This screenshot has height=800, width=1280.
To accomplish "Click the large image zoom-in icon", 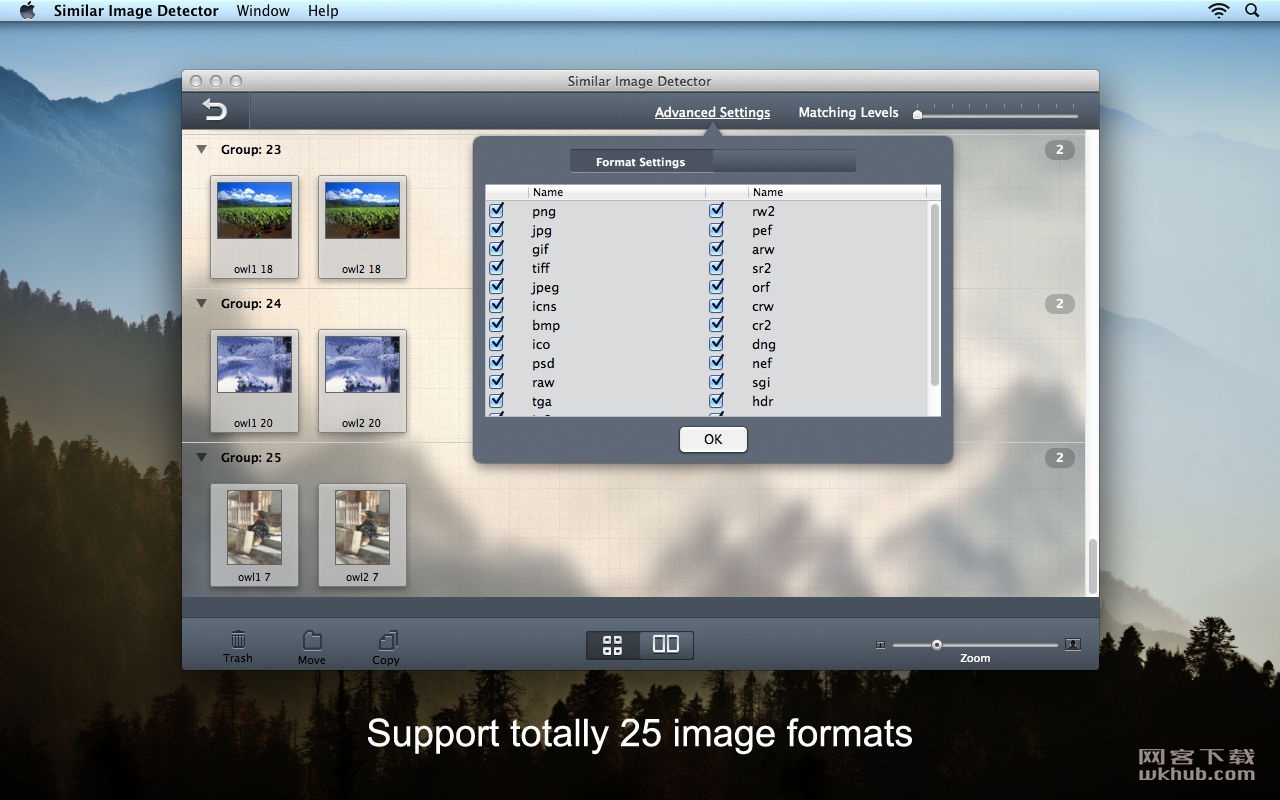I will pyautogui.click(x=1073, y=644).
